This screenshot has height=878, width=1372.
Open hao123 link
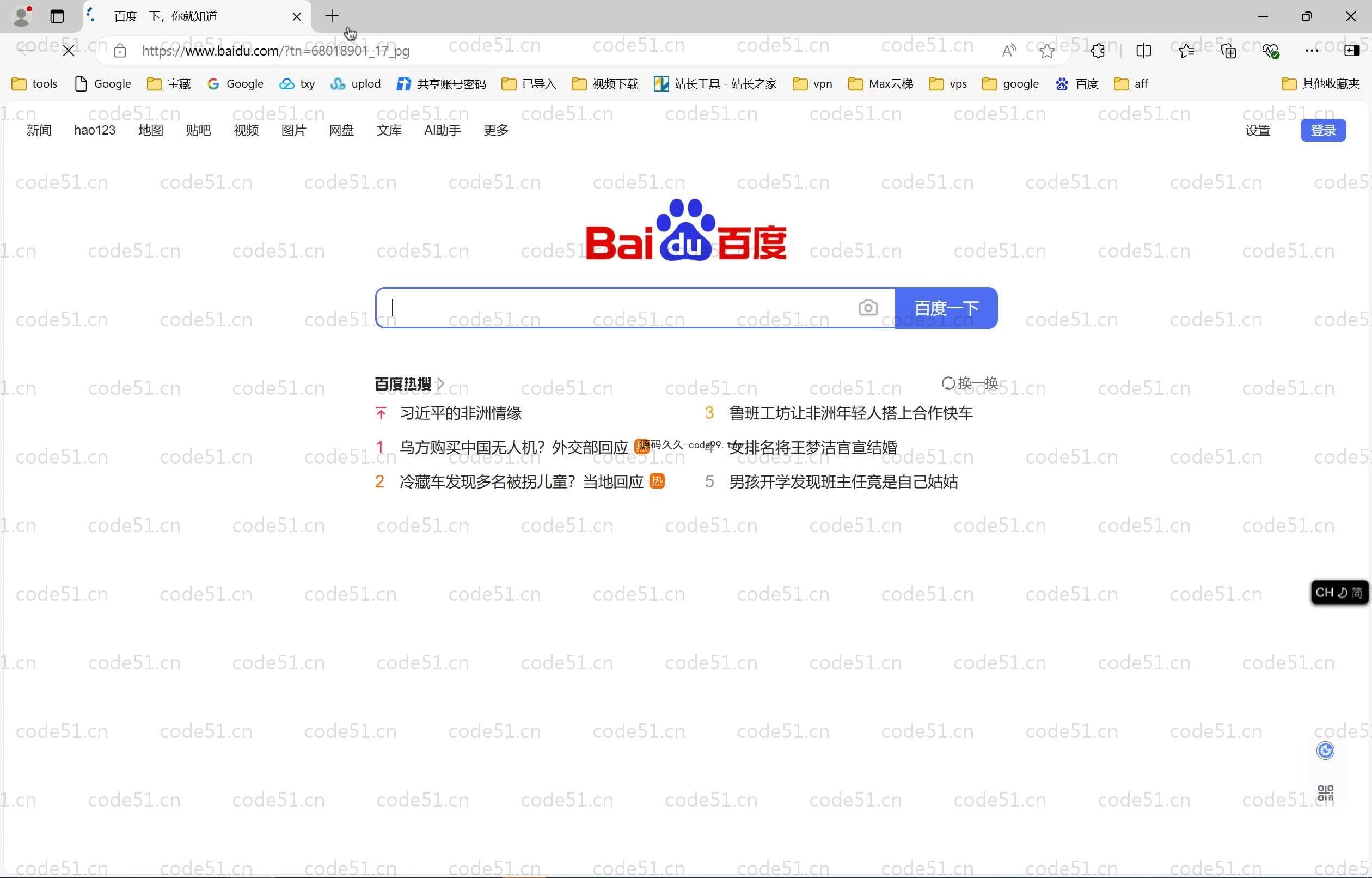95,130
